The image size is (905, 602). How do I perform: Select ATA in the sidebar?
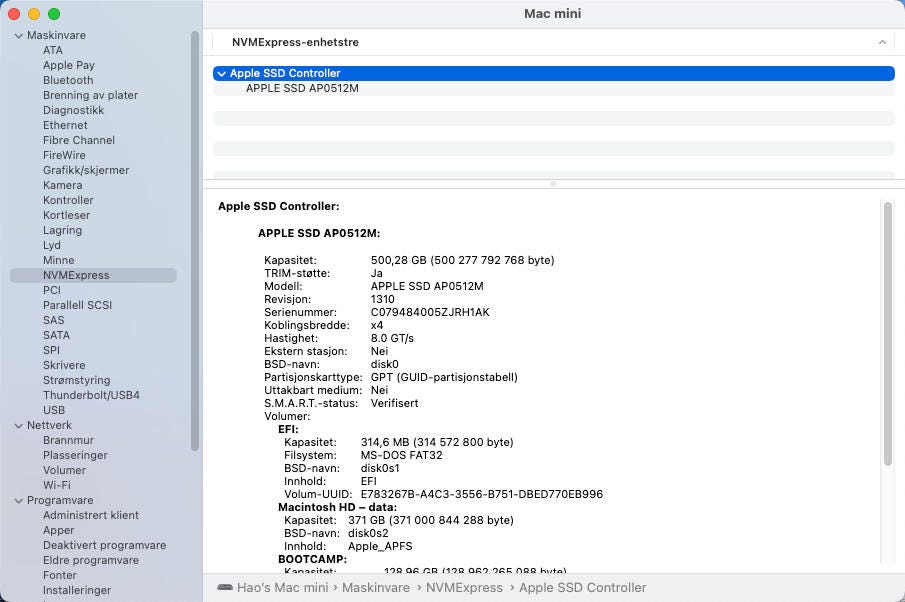(x=53, y=50)
